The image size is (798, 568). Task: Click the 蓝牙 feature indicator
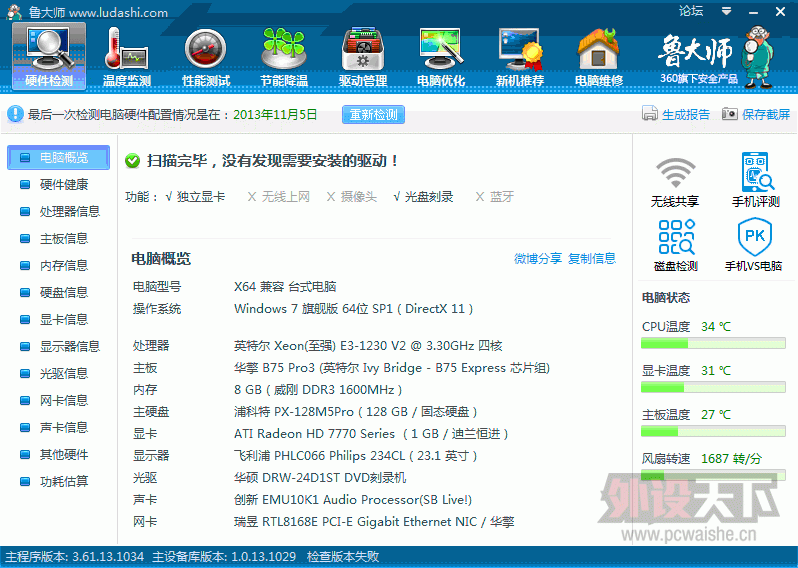495,197
